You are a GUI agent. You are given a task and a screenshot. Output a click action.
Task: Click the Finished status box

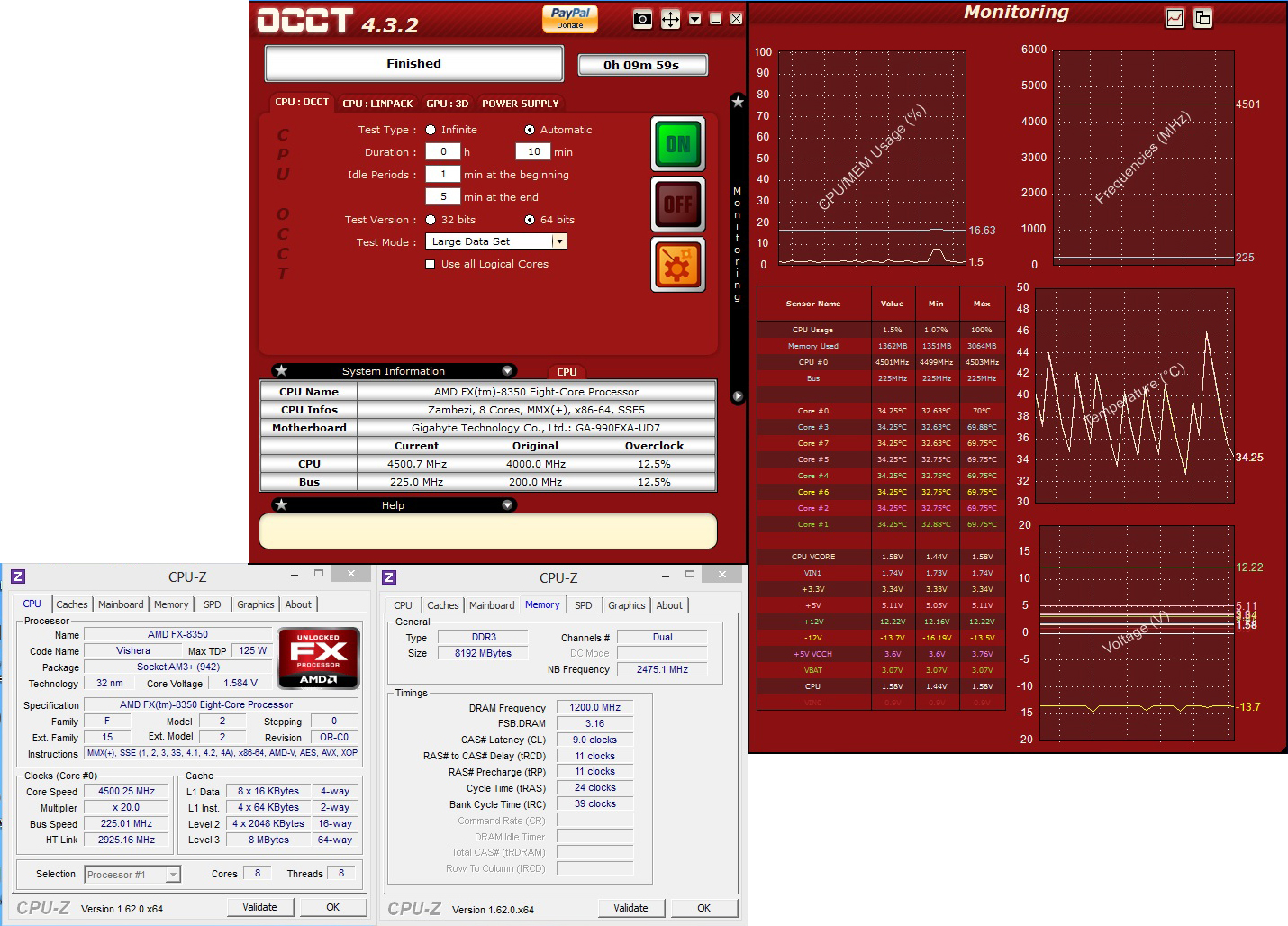414,63
